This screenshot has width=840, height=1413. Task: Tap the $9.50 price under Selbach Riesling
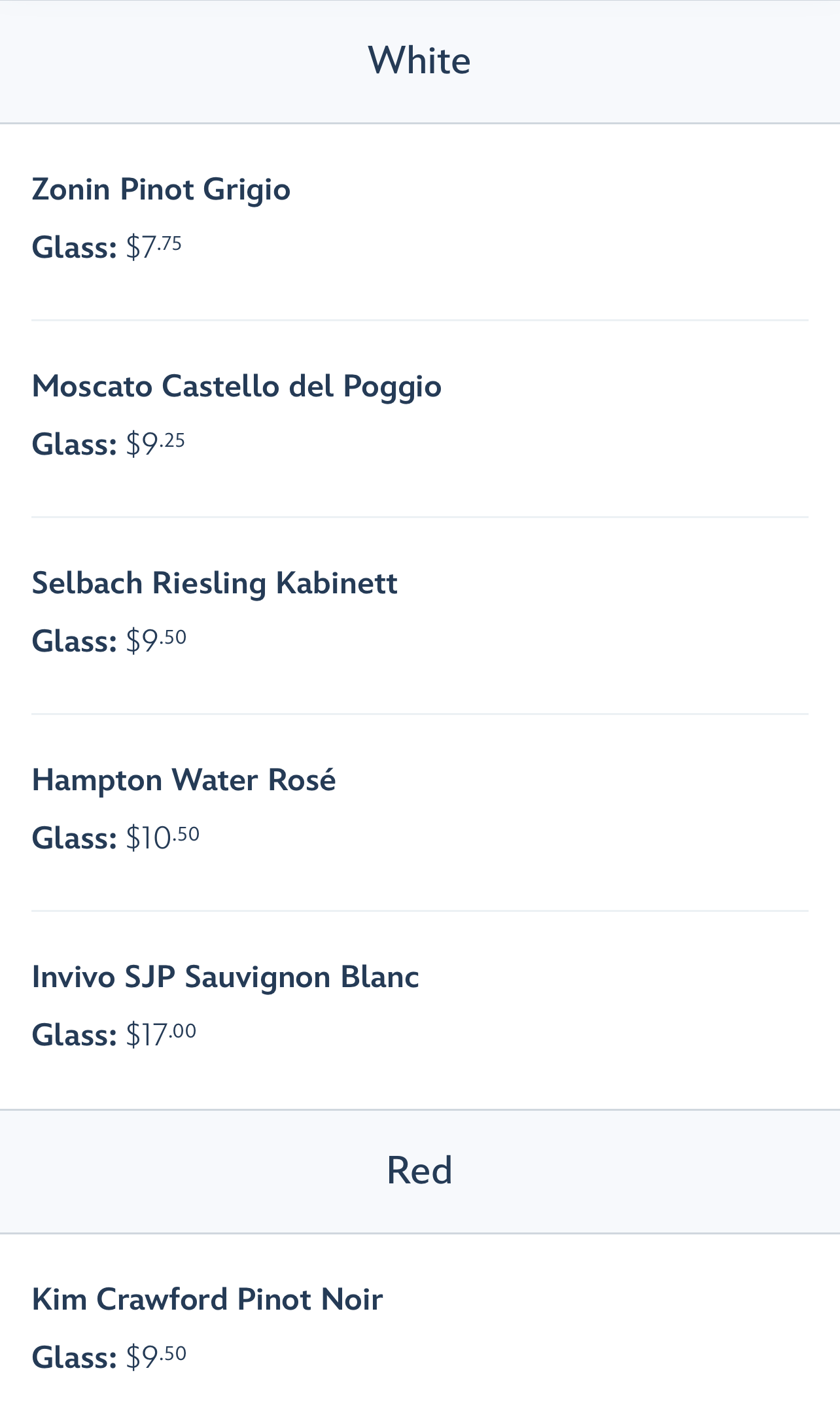[156, 640]
